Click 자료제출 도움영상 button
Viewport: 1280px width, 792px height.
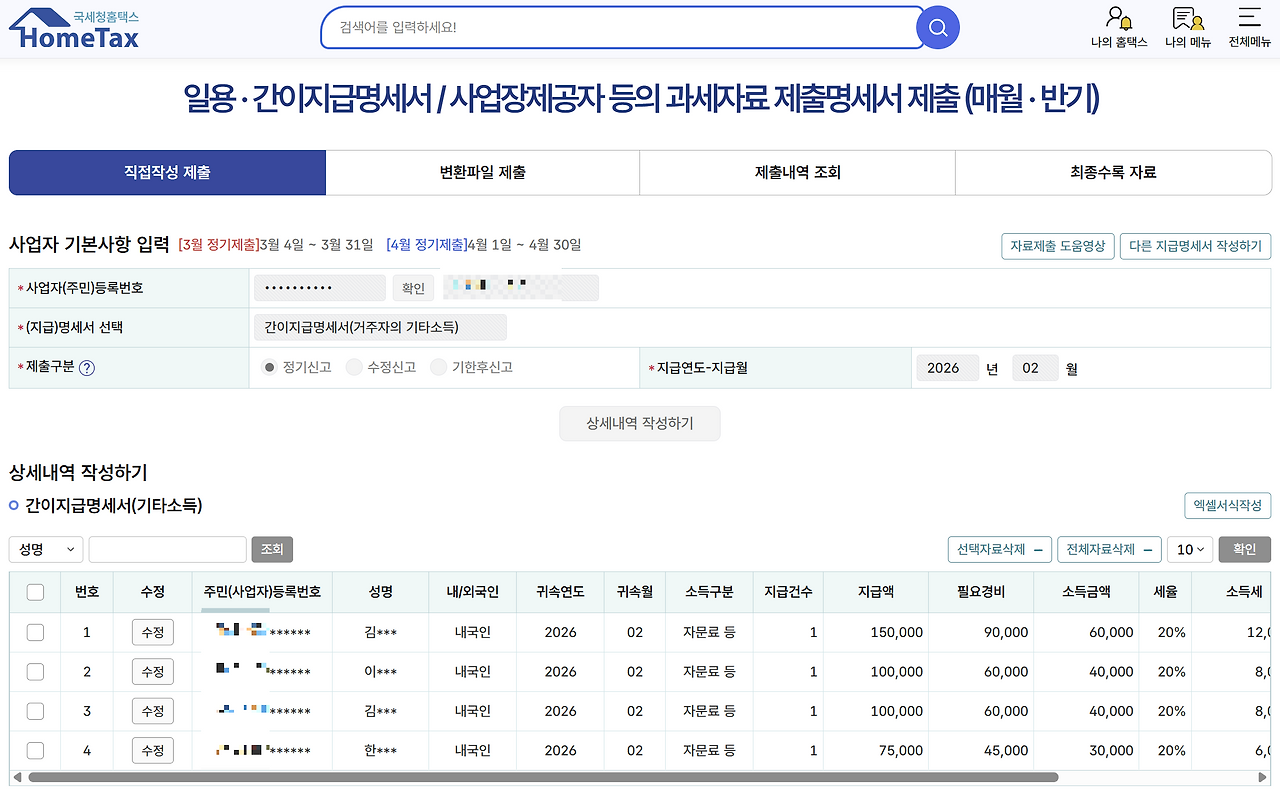pyautogui.click(x=1058, y=246)
